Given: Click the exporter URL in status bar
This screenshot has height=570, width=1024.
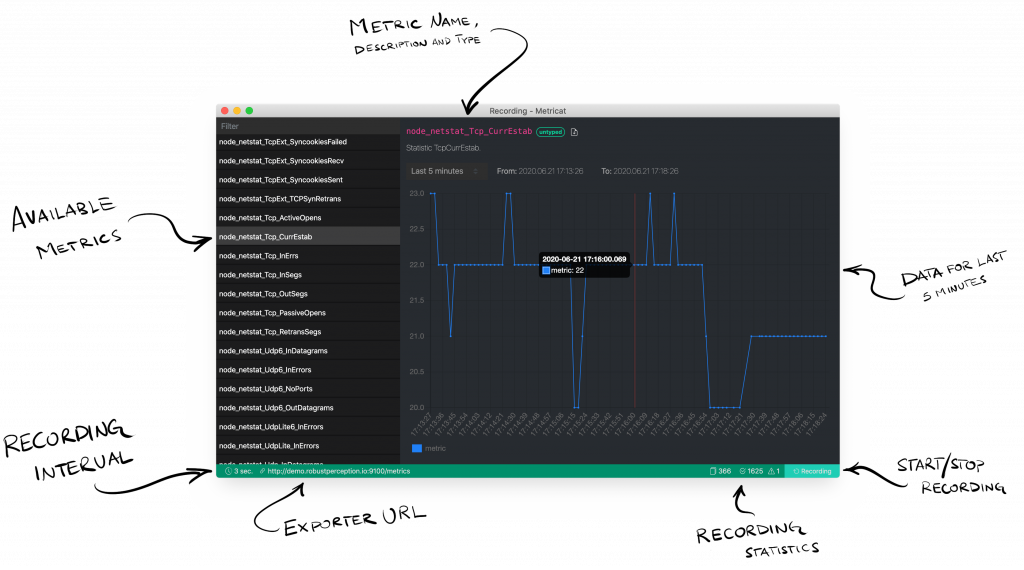Looking at the screenshot, I should pyautogui.click(x=338, y=471).
